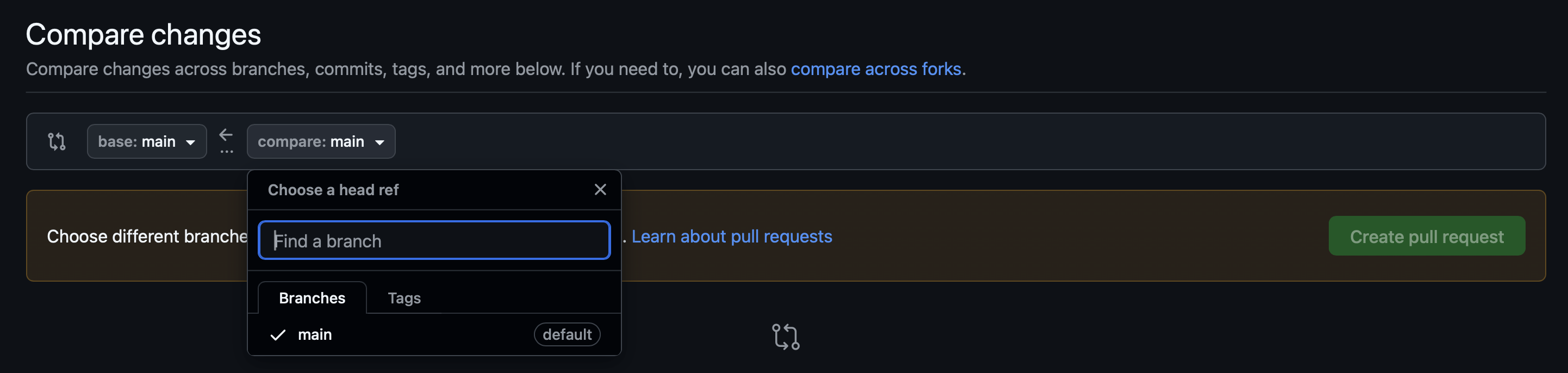Viewport: 1568px width, 373px height.
Task: Select the main branch in the list
Action: coord(315,334)
